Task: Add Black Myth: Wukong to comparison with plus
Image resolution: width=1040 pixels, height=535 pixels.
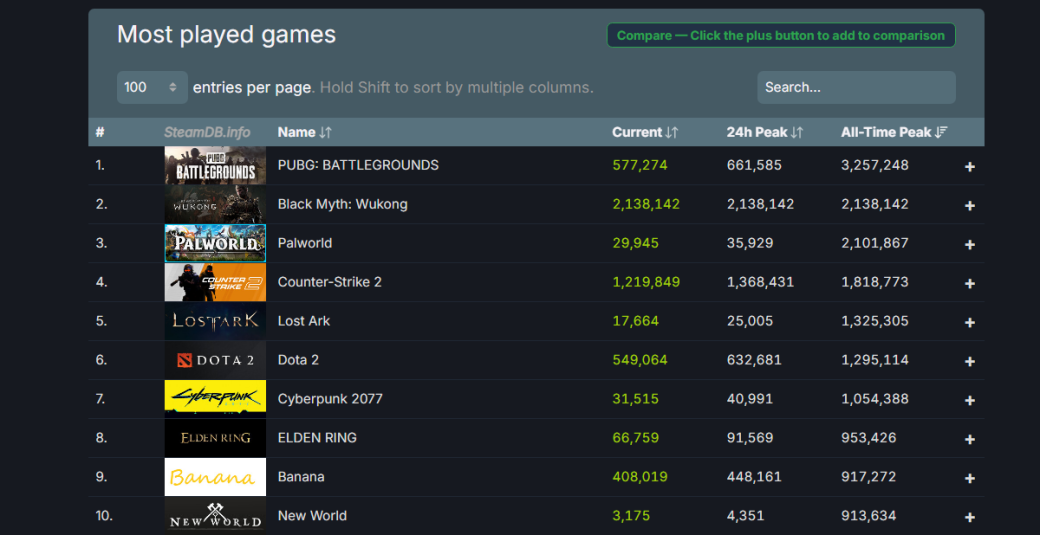Action: click(x=969, y=206)
